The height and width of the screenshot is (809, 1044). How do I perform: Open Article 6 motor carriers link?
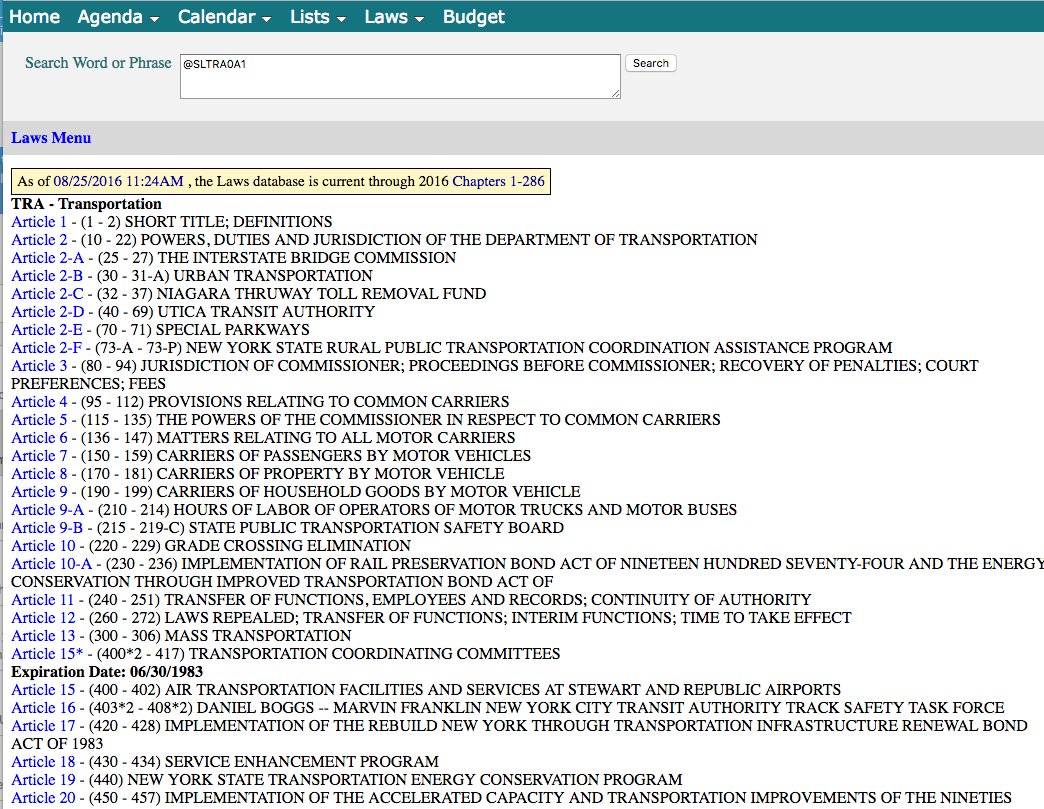point(39,437)
